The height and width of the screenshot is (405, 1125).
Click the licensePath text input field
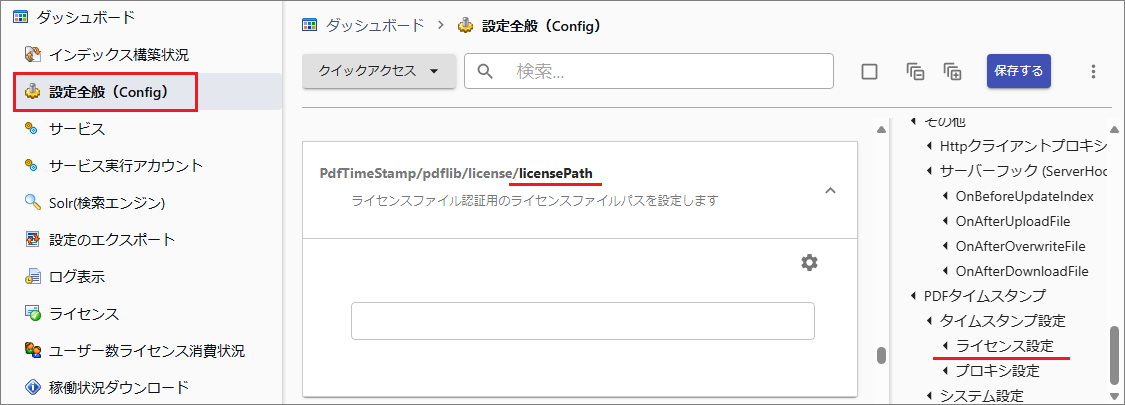[582, 321]
